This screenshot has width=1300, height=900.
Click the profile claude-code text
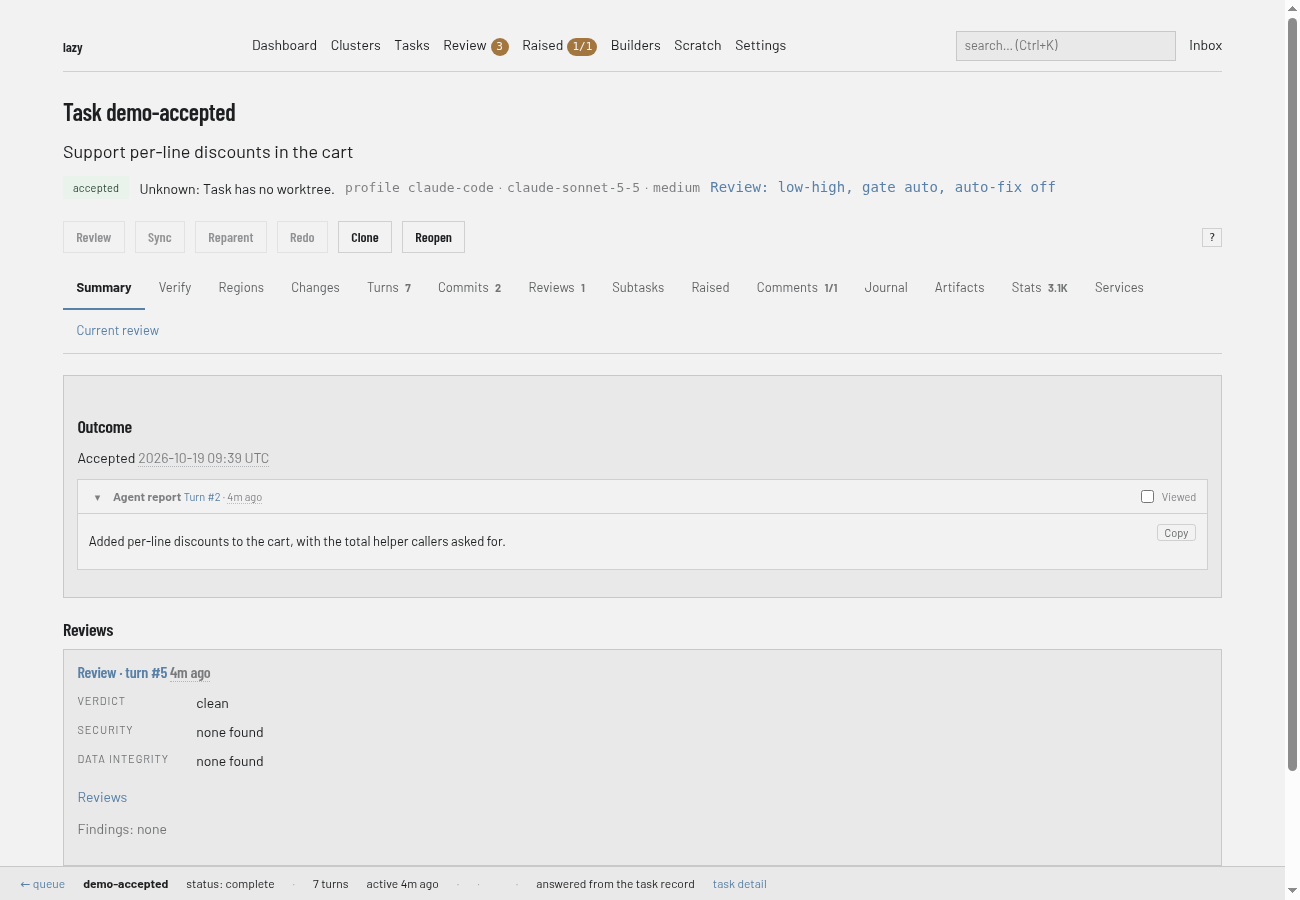pos(419,187)
